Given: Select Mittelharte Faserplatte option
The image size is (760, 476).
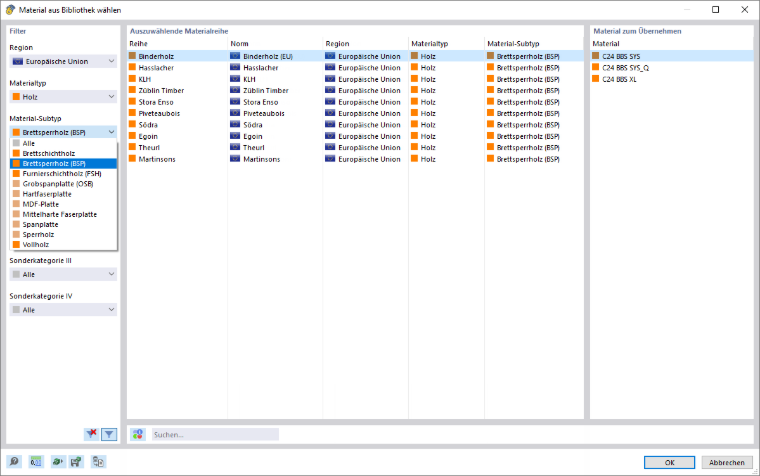Looking at the screenshot, I should 63,215.
